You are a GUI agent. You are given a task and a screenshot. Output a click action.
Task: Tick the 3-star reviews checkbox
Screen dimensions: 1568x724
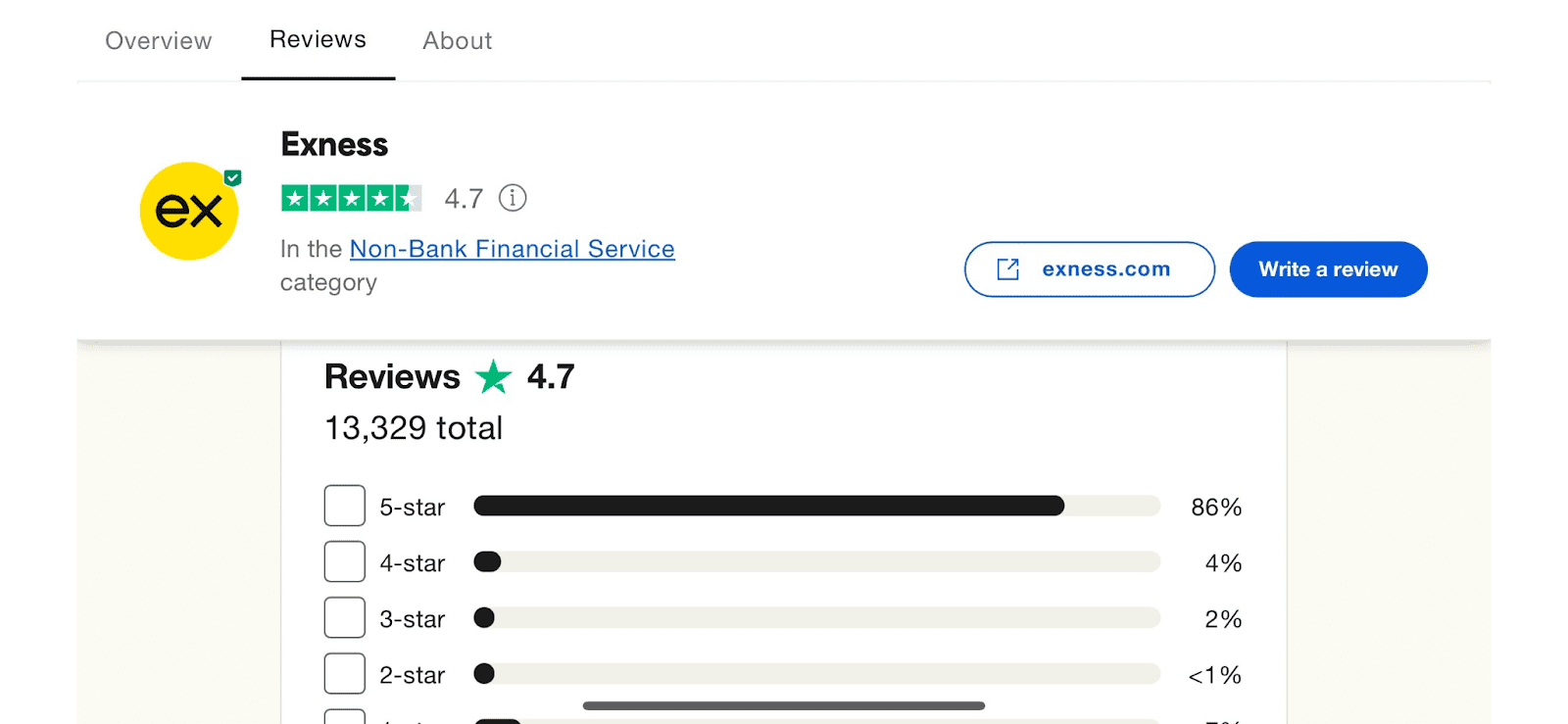(x=344, y=617)
